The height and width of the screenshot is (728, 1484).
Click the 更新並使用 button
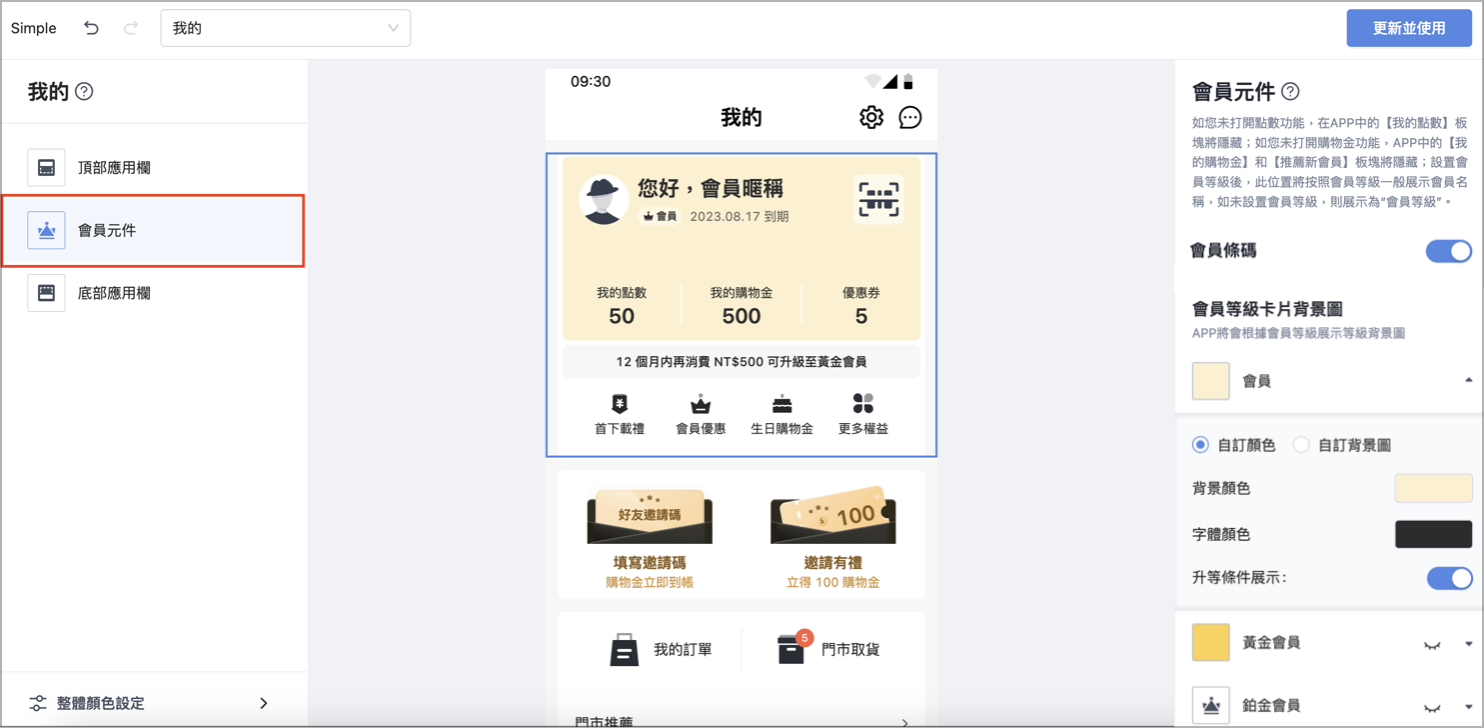(1409, 28)
